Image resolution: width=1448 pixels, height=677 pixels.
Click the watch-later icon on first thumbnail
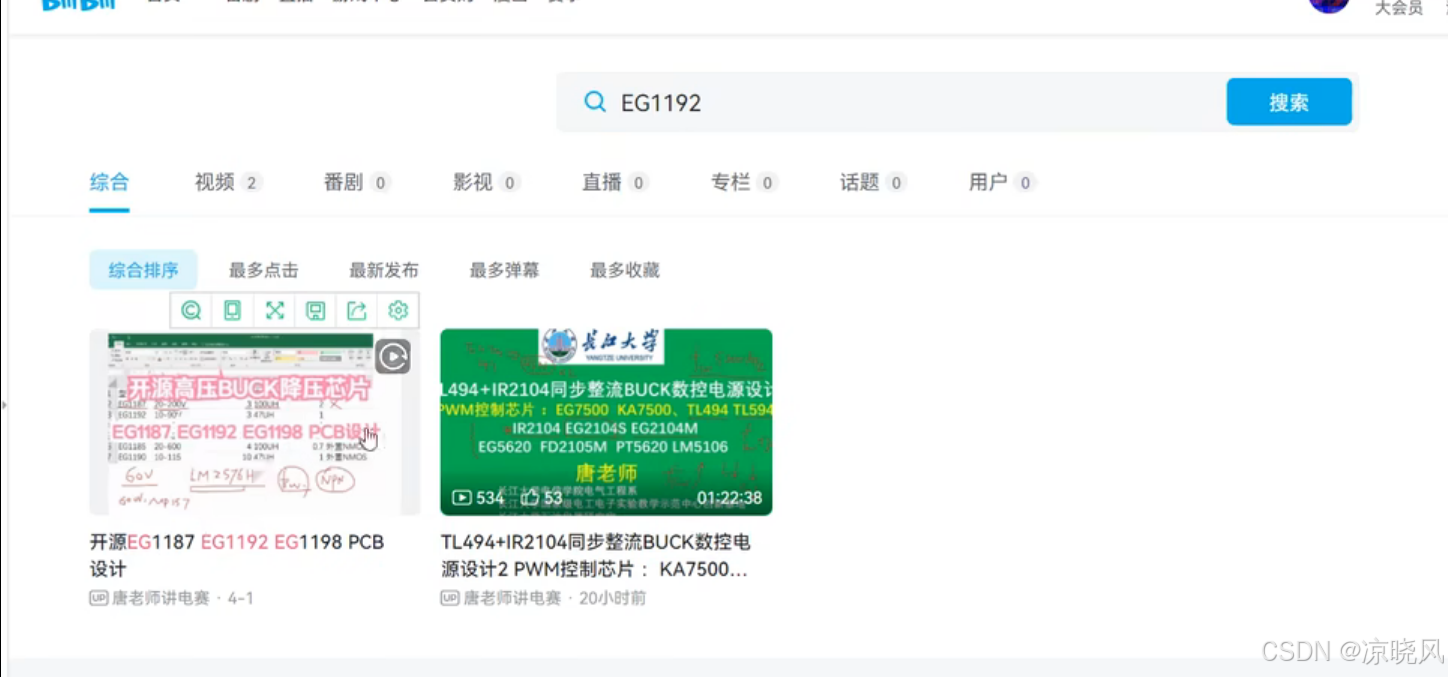[393, 356]
